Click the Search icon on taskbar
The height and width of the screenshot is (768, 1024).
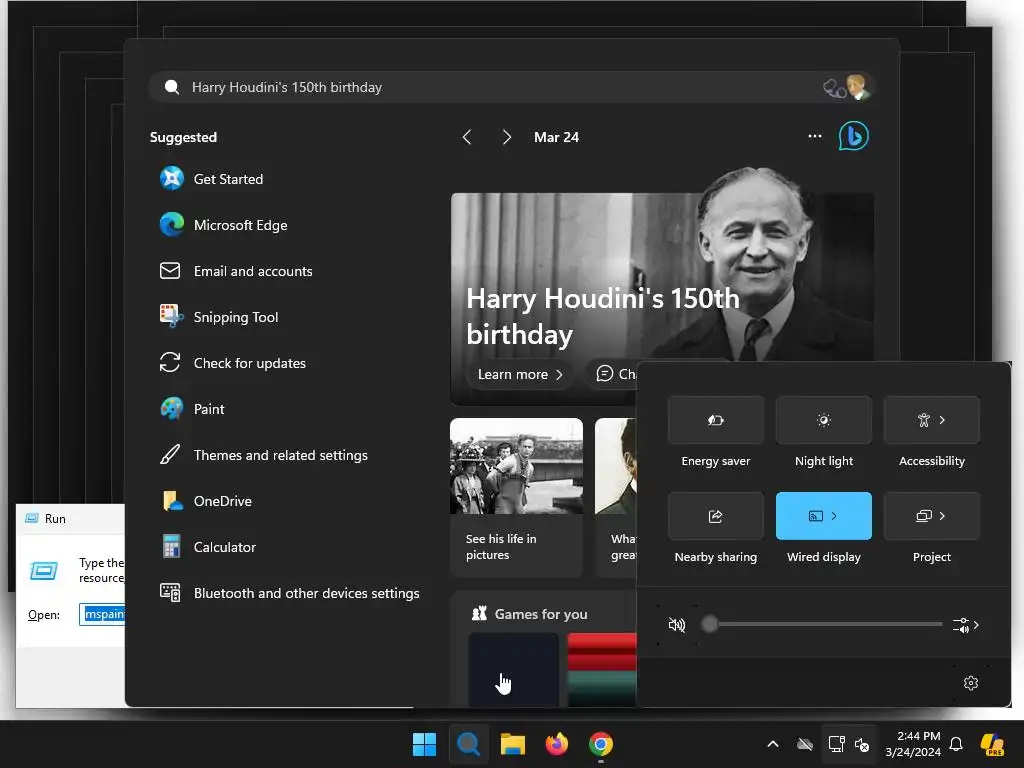468,744
